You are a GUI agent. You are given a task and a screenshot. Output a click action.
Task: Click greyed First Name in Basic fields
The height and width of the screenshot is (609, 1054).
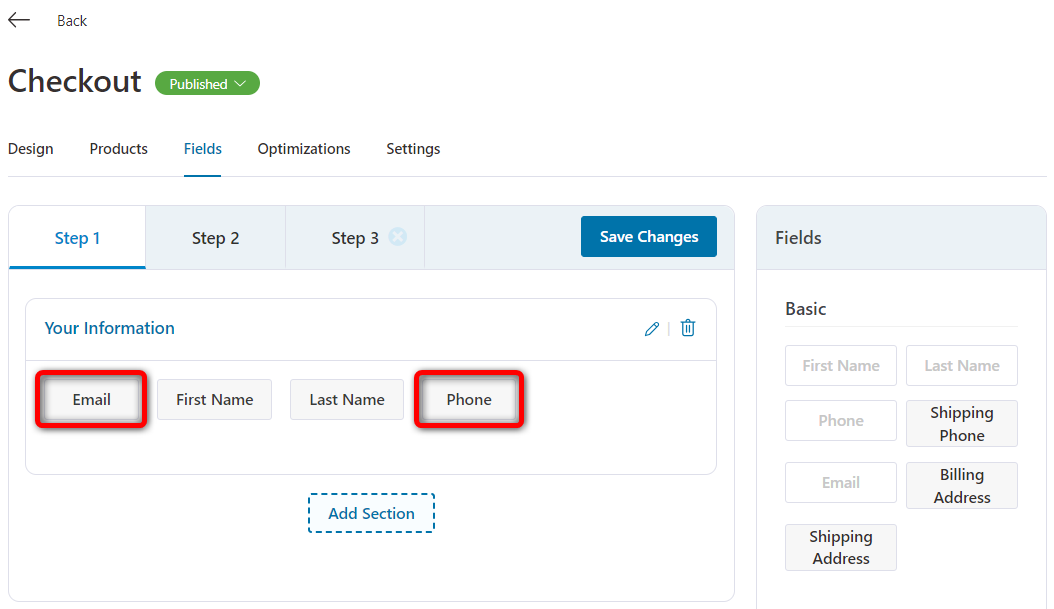point(841,366)
